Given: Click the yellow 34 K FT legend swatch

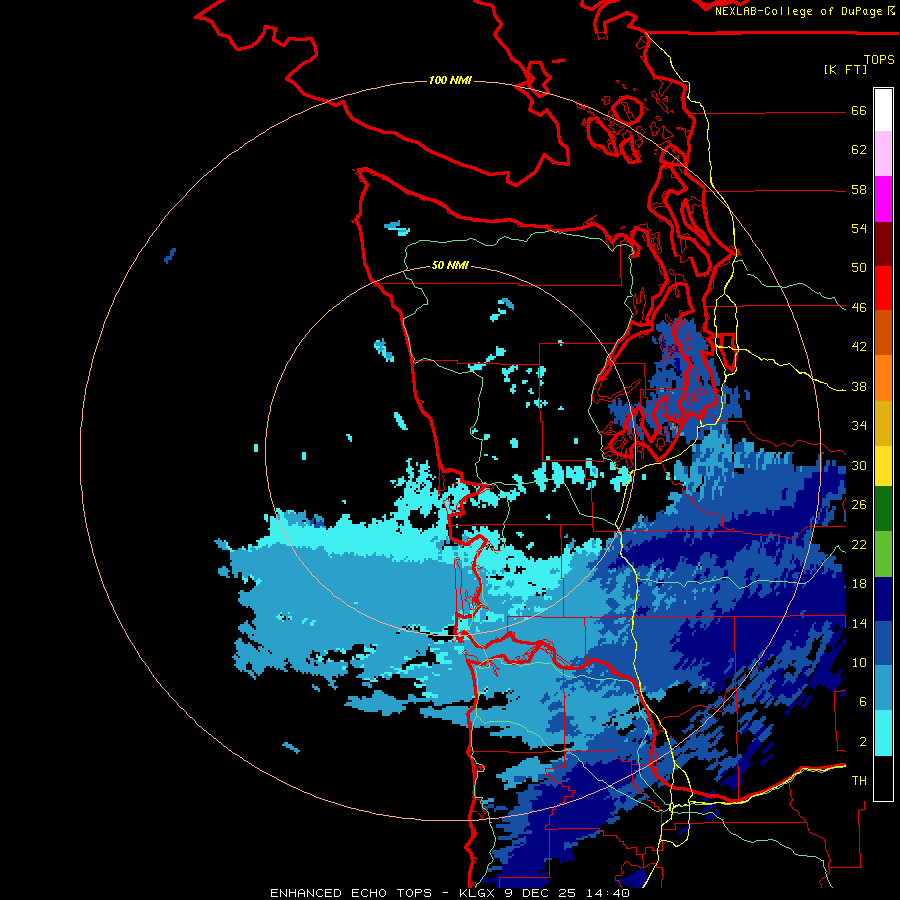Looking at the screenshot, I should coord(883,465).
